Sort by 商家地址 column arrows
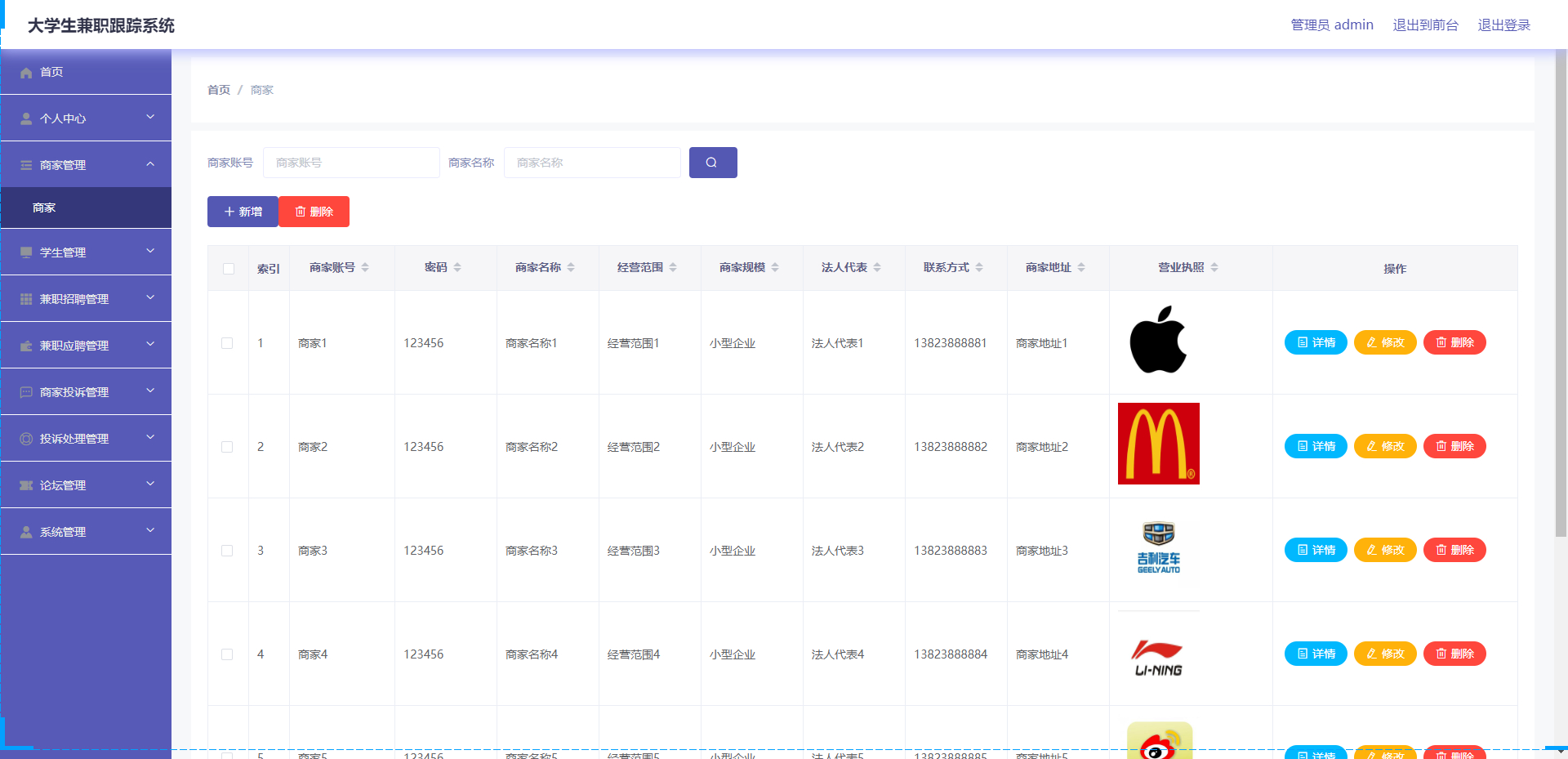 [1081, 268]
